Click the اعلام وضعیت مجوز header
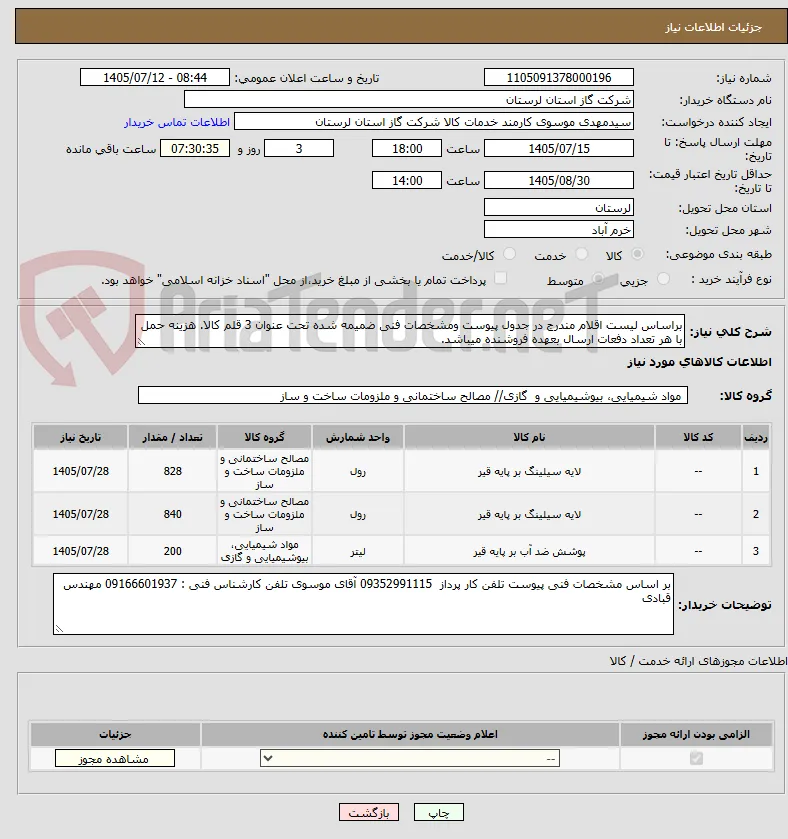 click(x=410, y=734)
